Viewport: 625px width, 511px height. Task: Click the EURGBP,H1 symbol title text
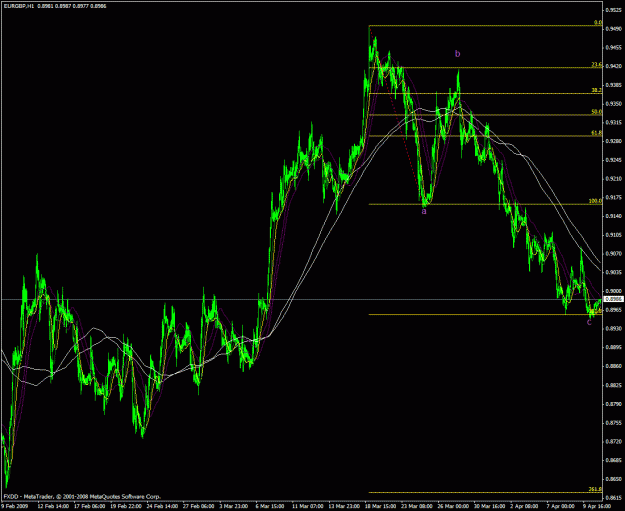click(18, 6)
